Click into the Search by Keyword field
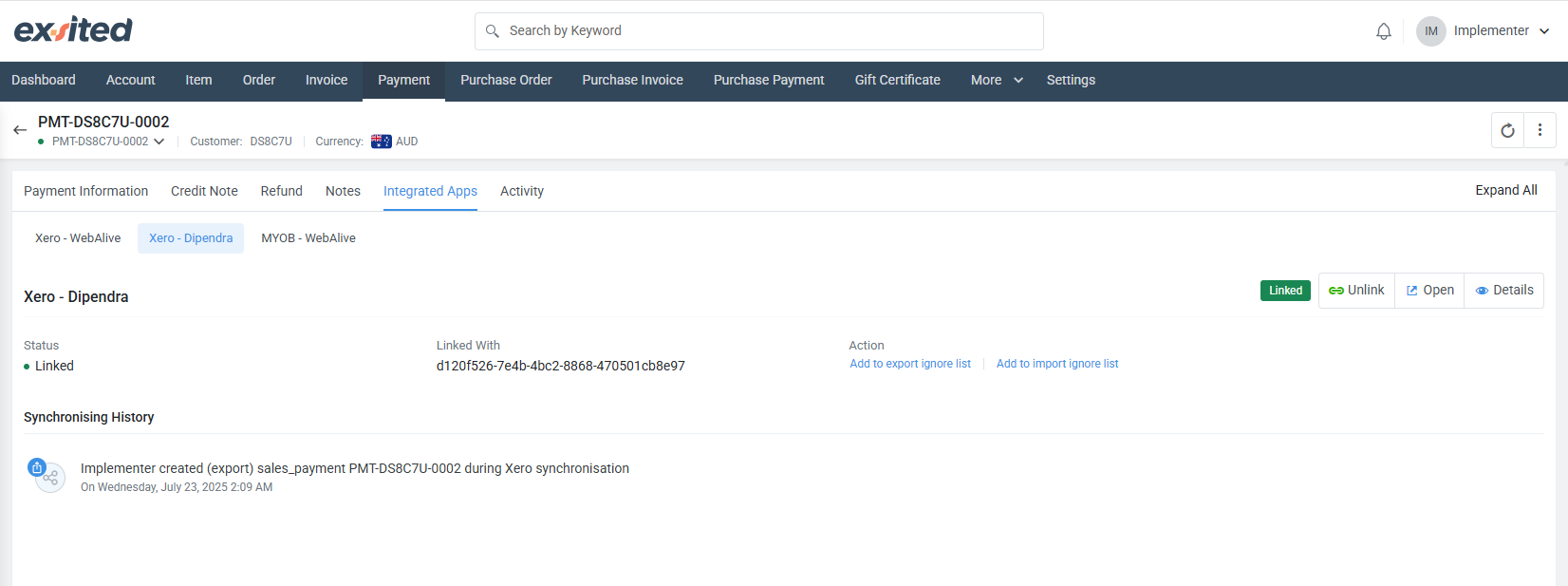Screen dimensions: 1568x586 [759, 31]
